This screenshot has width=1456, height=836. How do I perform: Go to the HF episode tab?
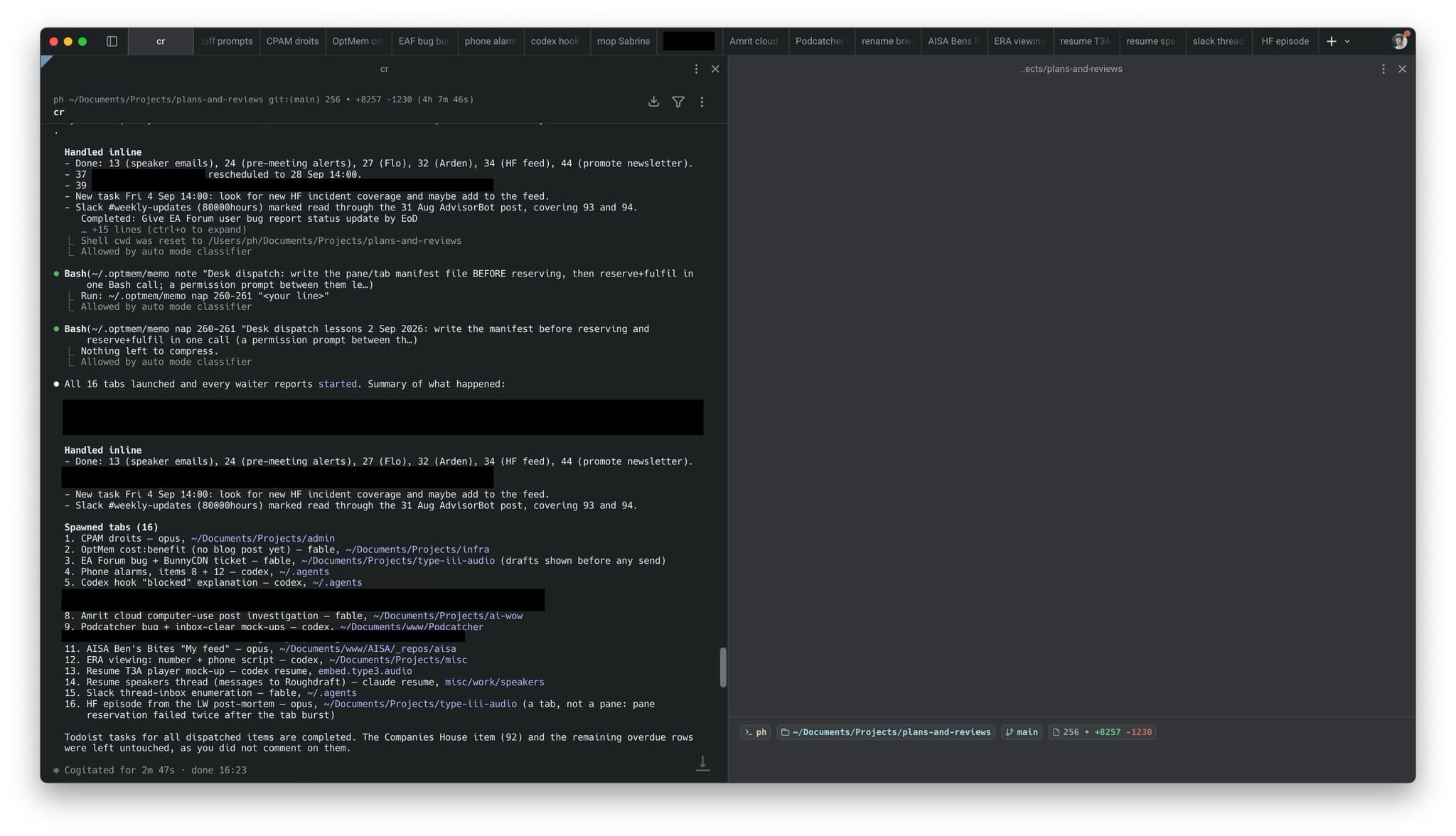click(x=1285, y=41)
